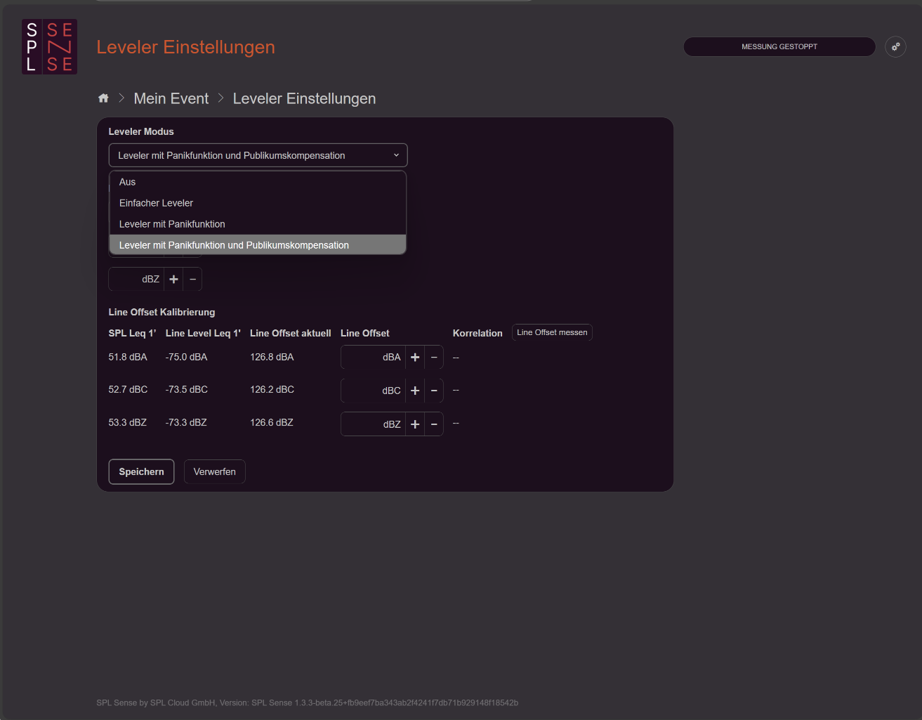This screenshot has height=720, width=922.
Task: Increase the Line Offset dBZ with plus
Action: (415, 424)
